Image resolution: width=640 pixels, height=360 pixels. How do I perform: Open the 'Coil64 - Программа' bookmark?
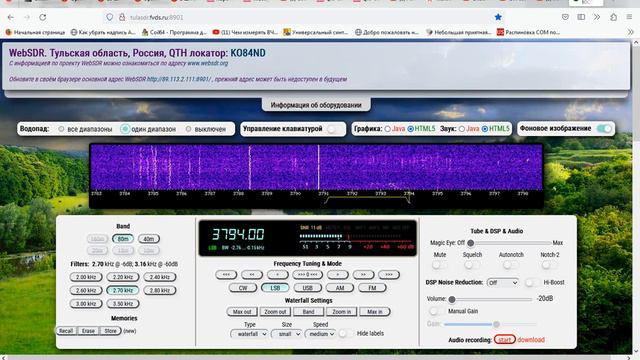[x=174, y=32]
